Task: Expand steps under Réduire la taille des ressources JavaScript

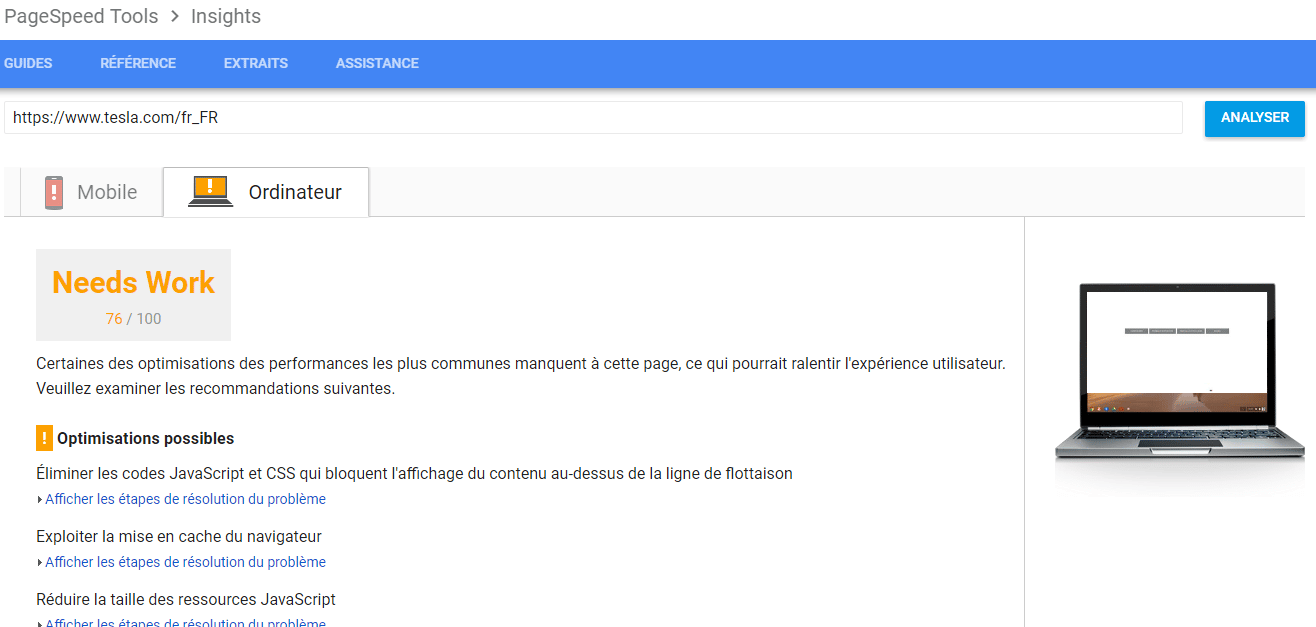Action: pyautogui.click(x=185, y=622)
